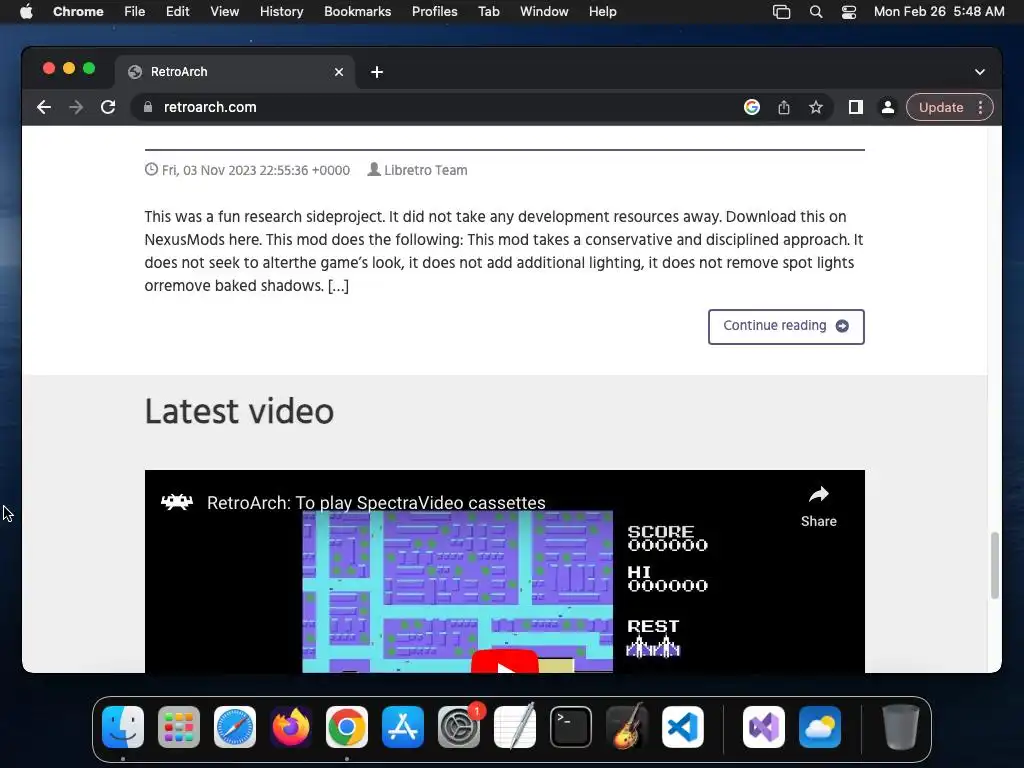Launch Safari from the dock
Viewport: 1024px width, 768px height.
[x=234, y=727]
